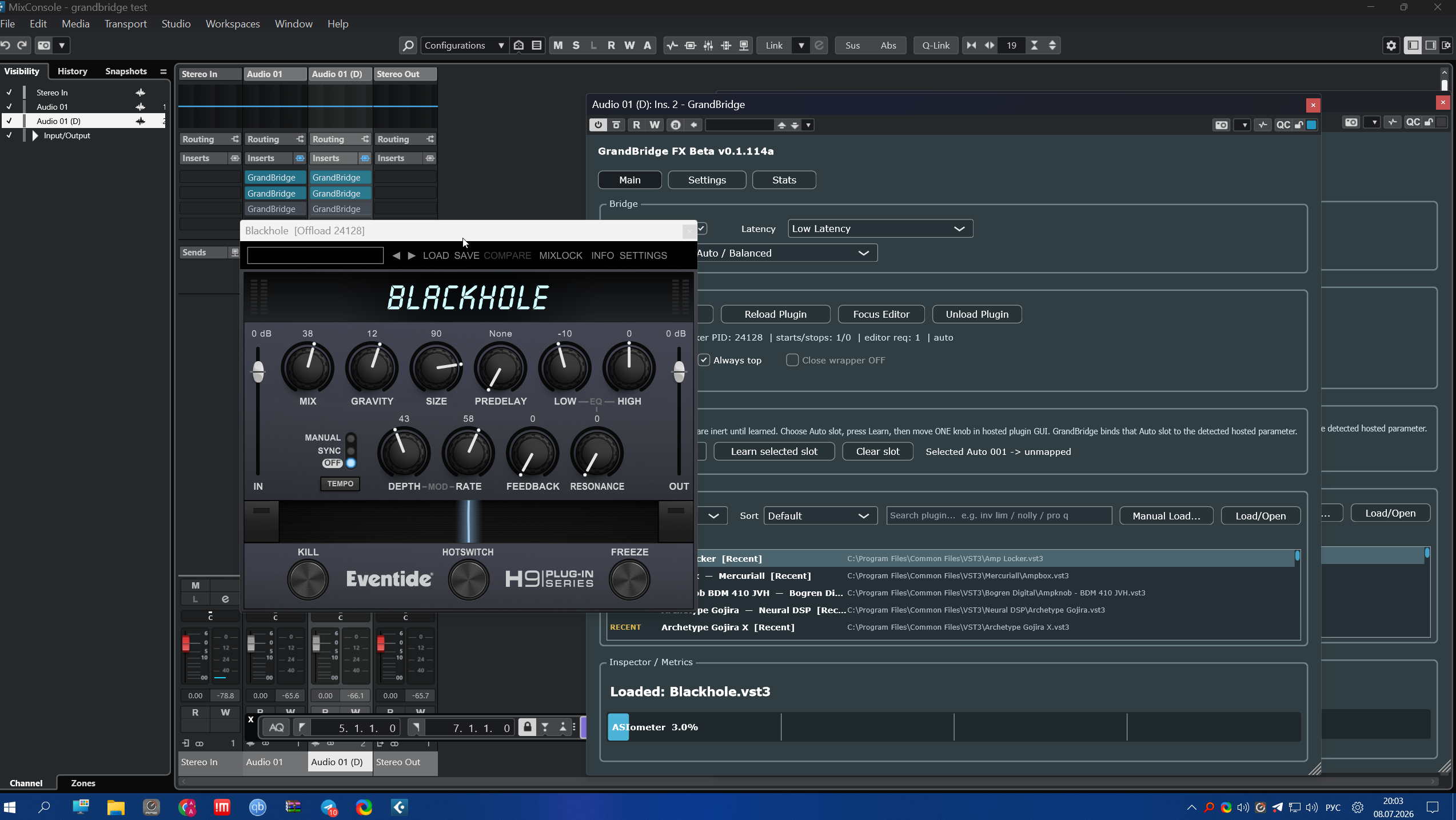Click Read automation R in GrandBridge window

(x=636, y=125)
